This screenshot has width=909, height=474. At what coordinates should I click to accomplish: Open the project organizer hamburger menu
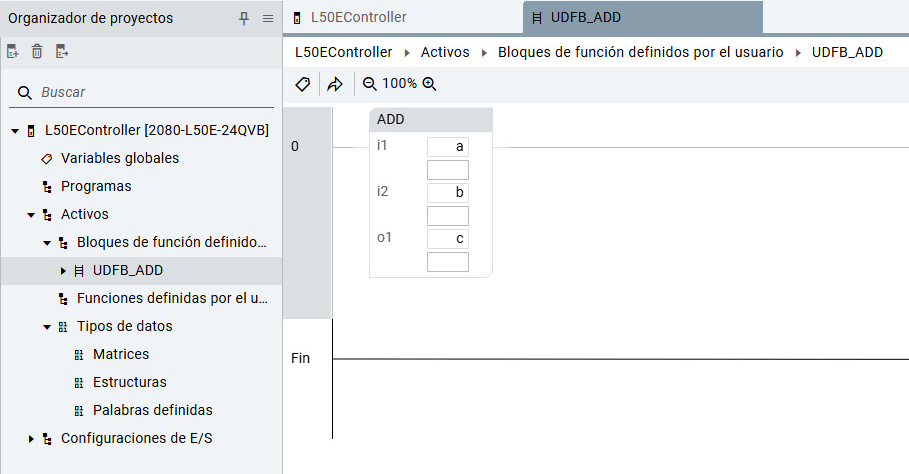click(x=268, y=18)
